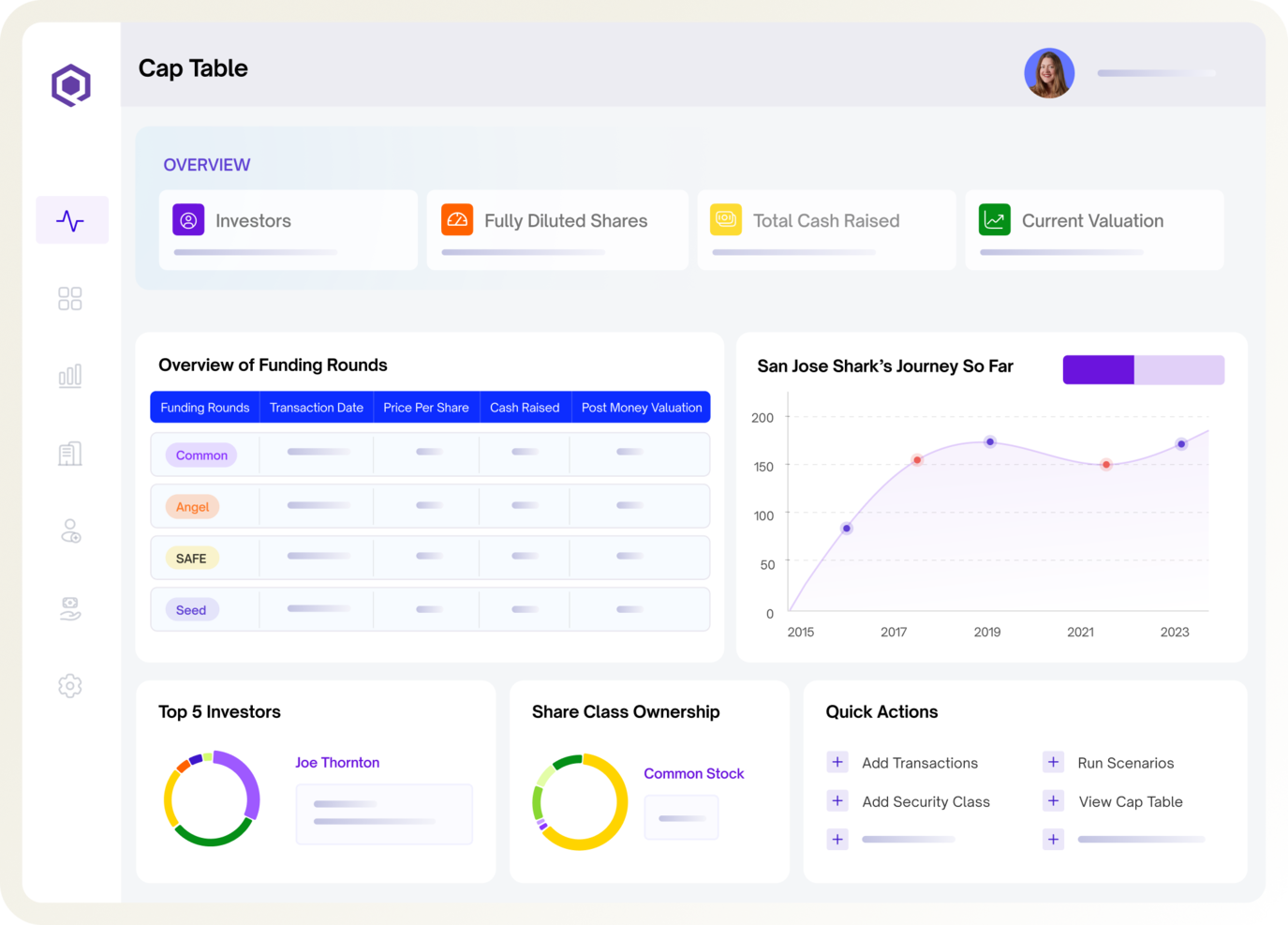Click the Joe Thornton investor link
This screenshot has height=925, width=1288.
(x=337, y=762)
